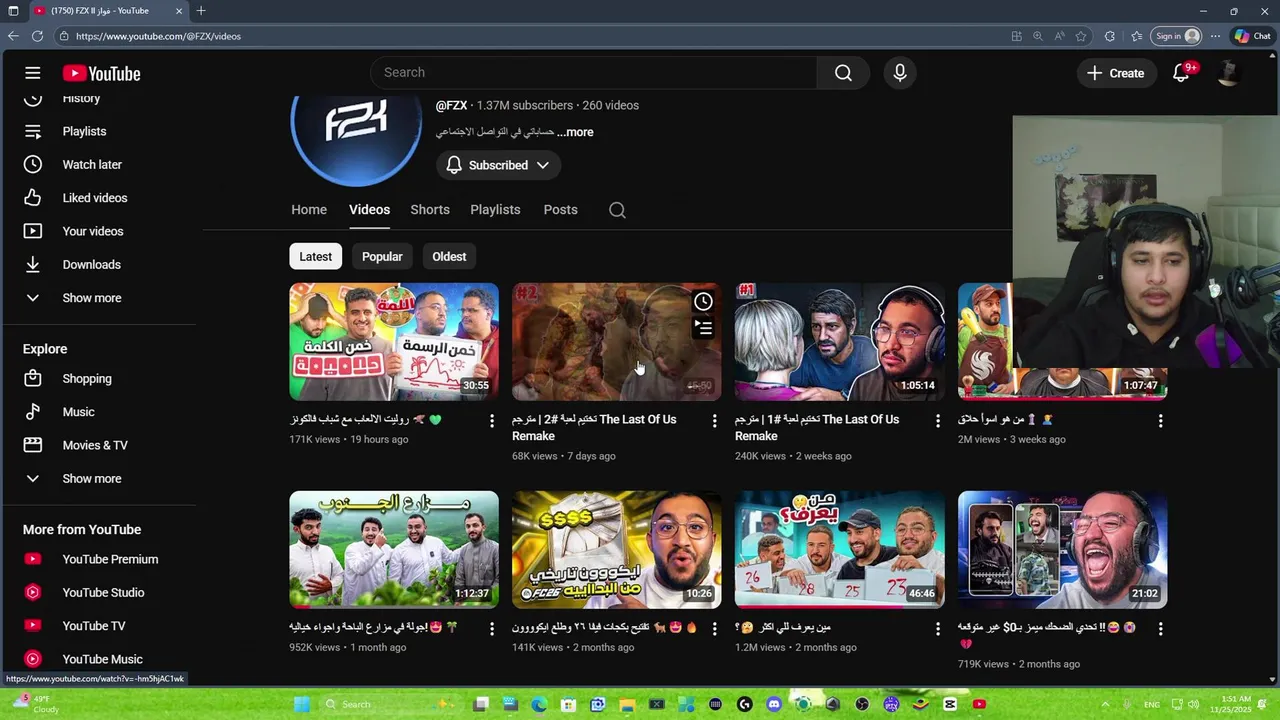Click the search magnifier button
The width and height of the screenshot is (1280, 720).
click(x=843, y=73)
